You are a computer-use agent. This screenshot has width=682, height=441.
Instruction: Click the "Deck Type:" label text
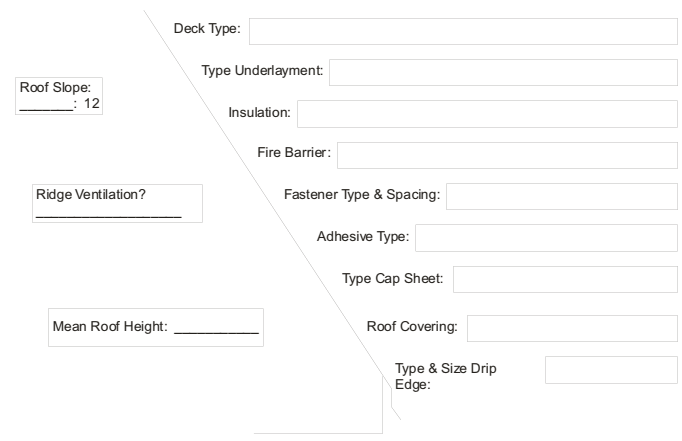point(207,29)
